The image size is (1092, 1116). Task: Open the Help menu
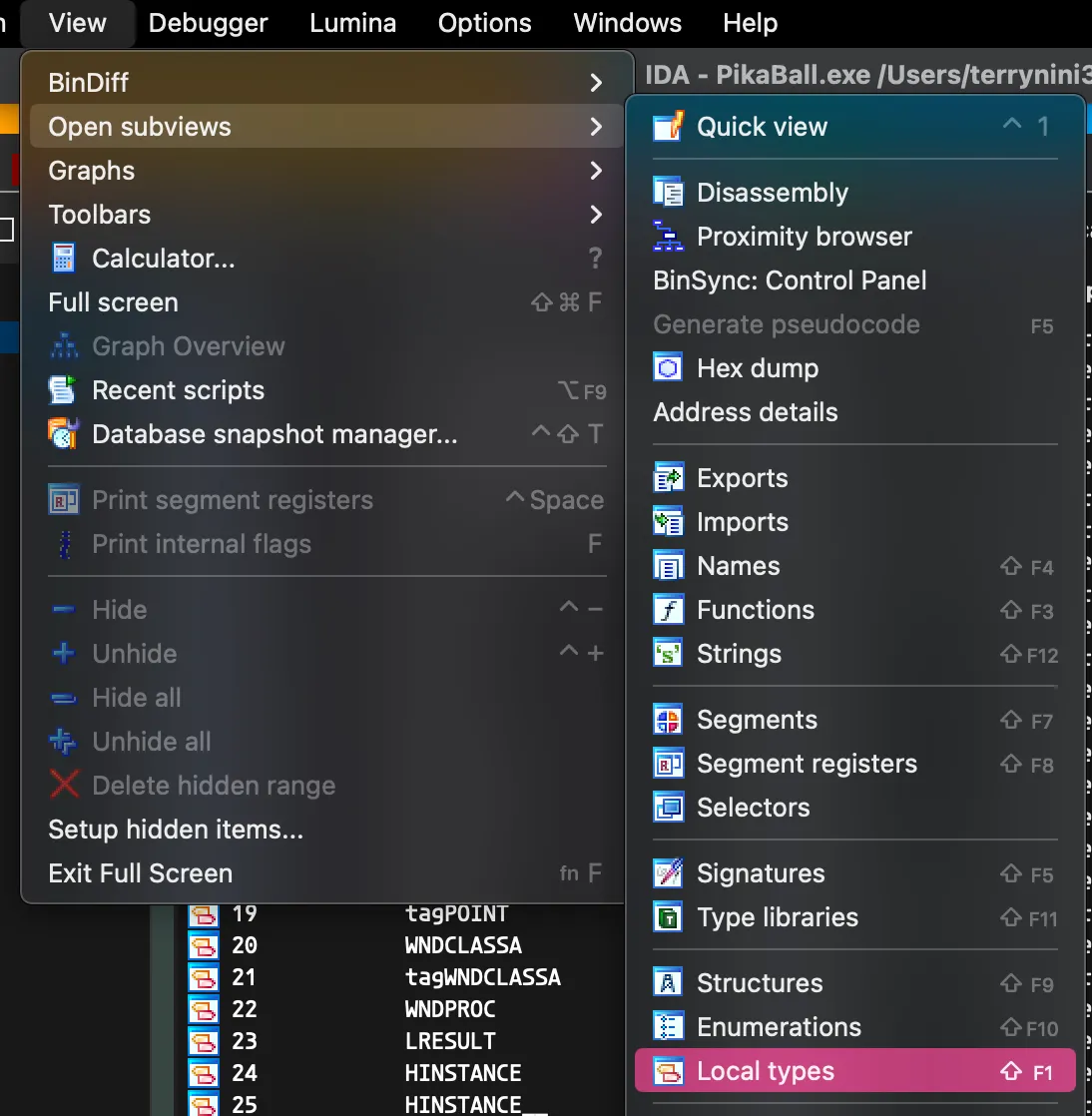tap(751, 23)
